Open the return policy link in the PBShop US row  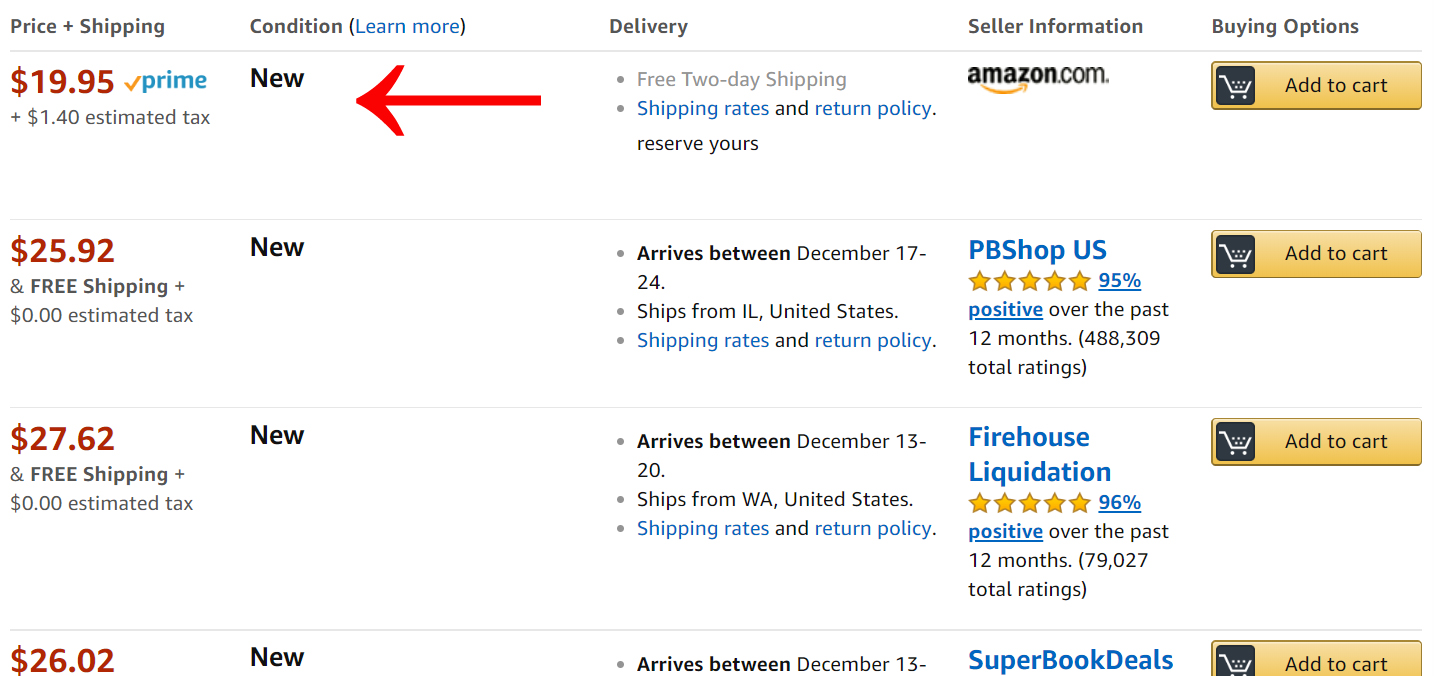pos(872,340)
